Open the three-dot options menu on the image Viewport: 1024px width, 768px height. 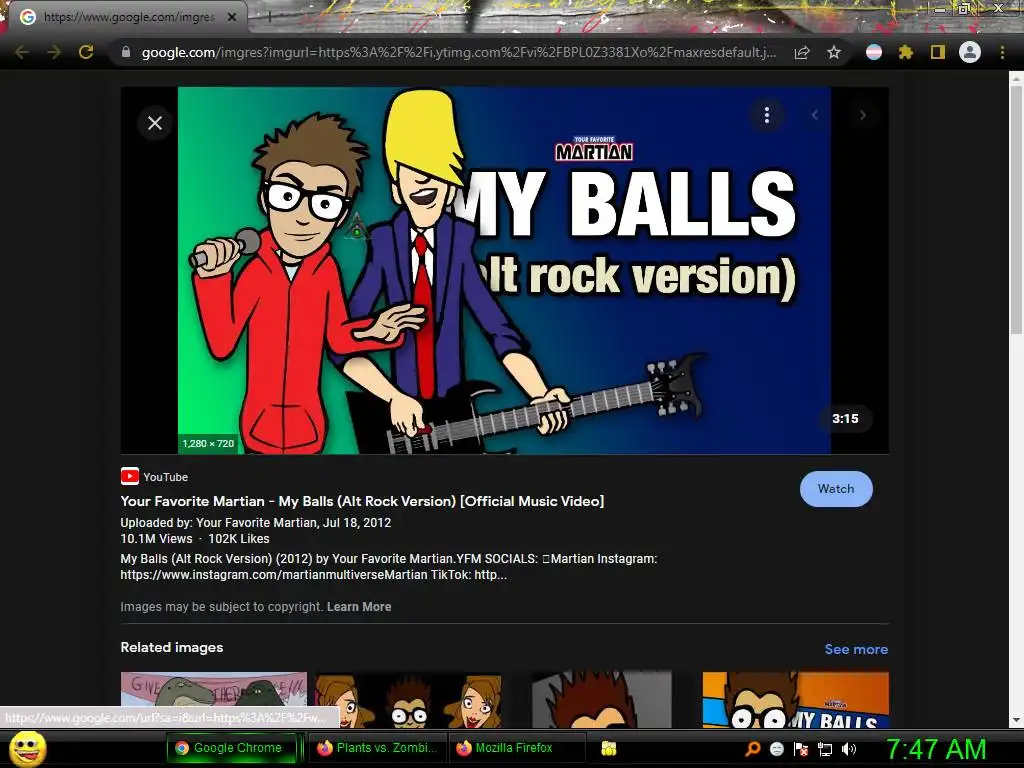coord(767,116)
